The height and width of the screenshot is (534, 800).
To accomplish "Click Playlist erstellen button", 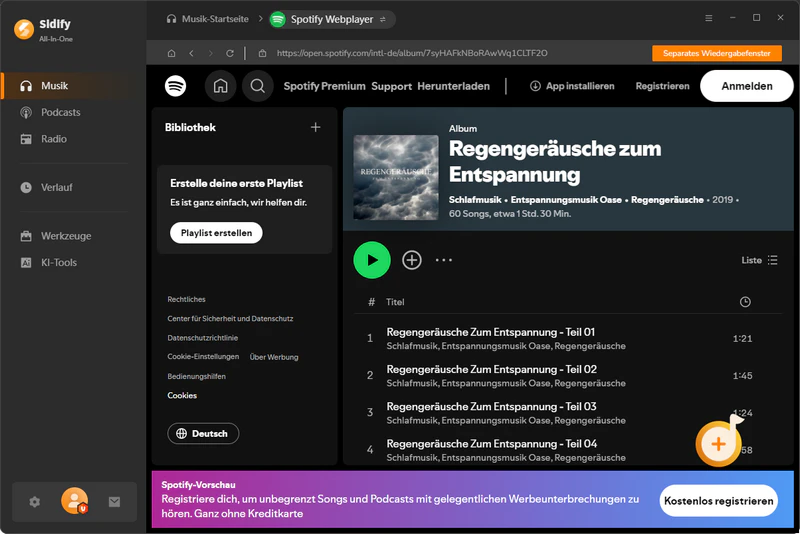I will click(216, 233).
